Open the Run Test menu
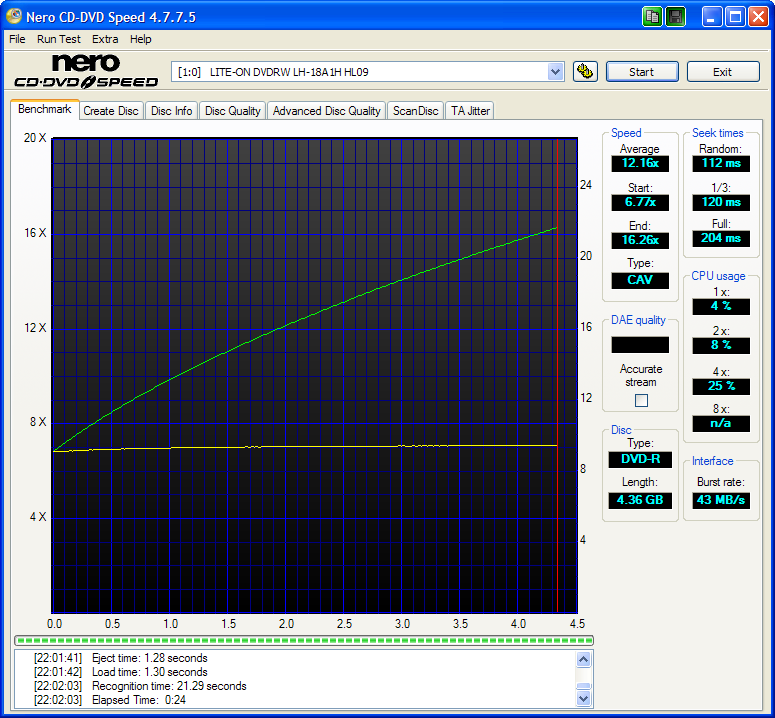The width and height of the screenshot is (775, 718). click(x=59, y=39)
